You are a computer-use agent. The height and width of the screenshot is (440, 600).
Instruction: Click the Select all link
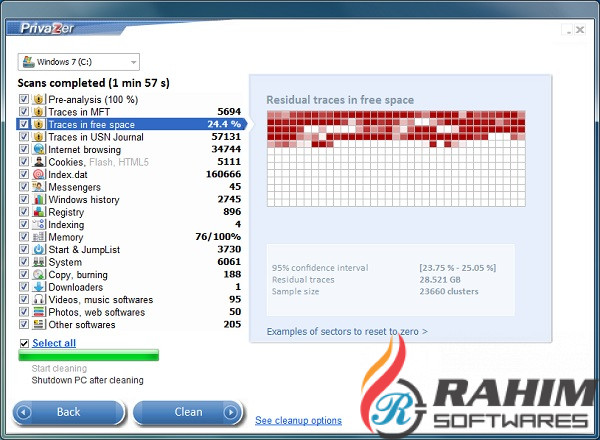coord(54,343)
